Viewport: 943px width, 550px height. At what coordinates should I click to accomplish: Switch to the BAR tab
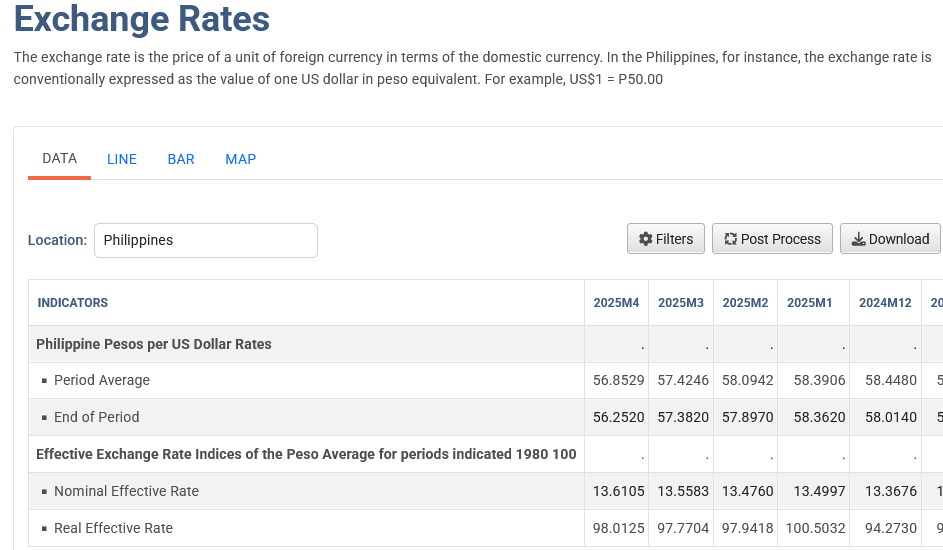pos(181,159)
